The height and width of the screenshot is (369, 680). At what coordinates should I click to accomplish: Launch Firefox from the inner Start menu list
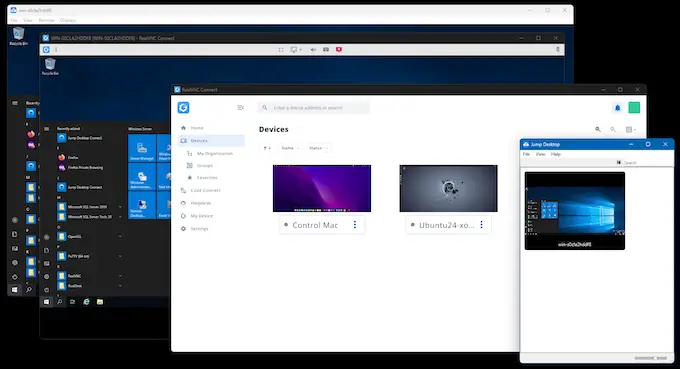click(69, 157)
